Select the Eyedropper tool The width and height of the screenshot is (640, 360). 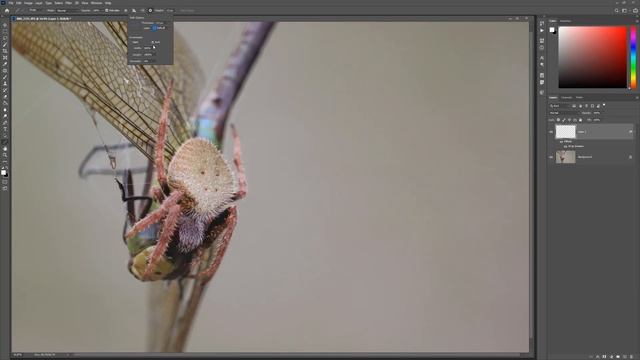point(5,64)
